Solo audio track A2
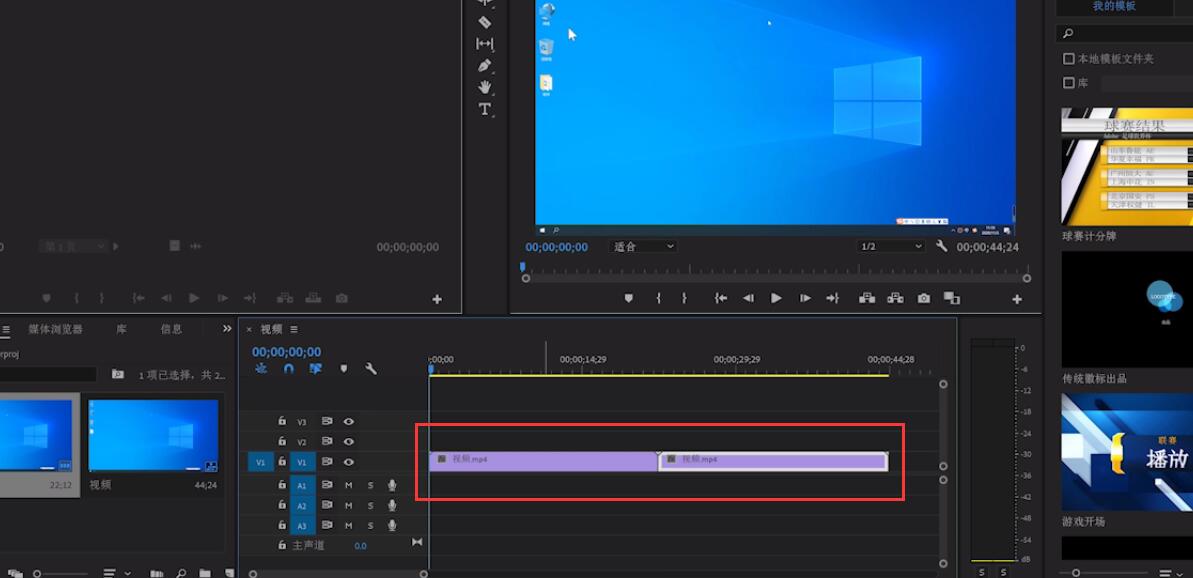 371,506
